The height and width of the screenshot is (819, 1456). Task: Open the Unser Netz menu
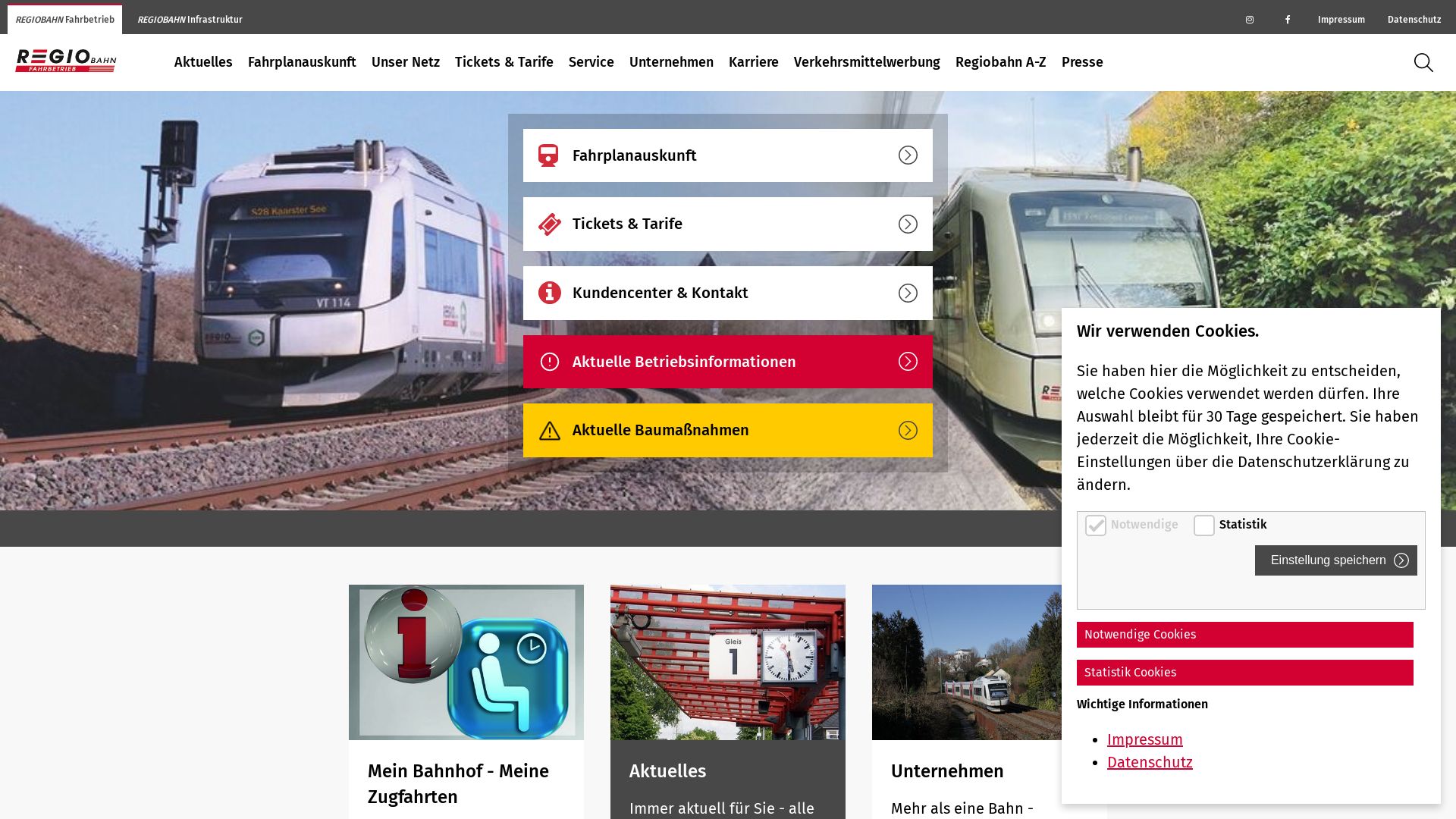(x=406, y=62)
